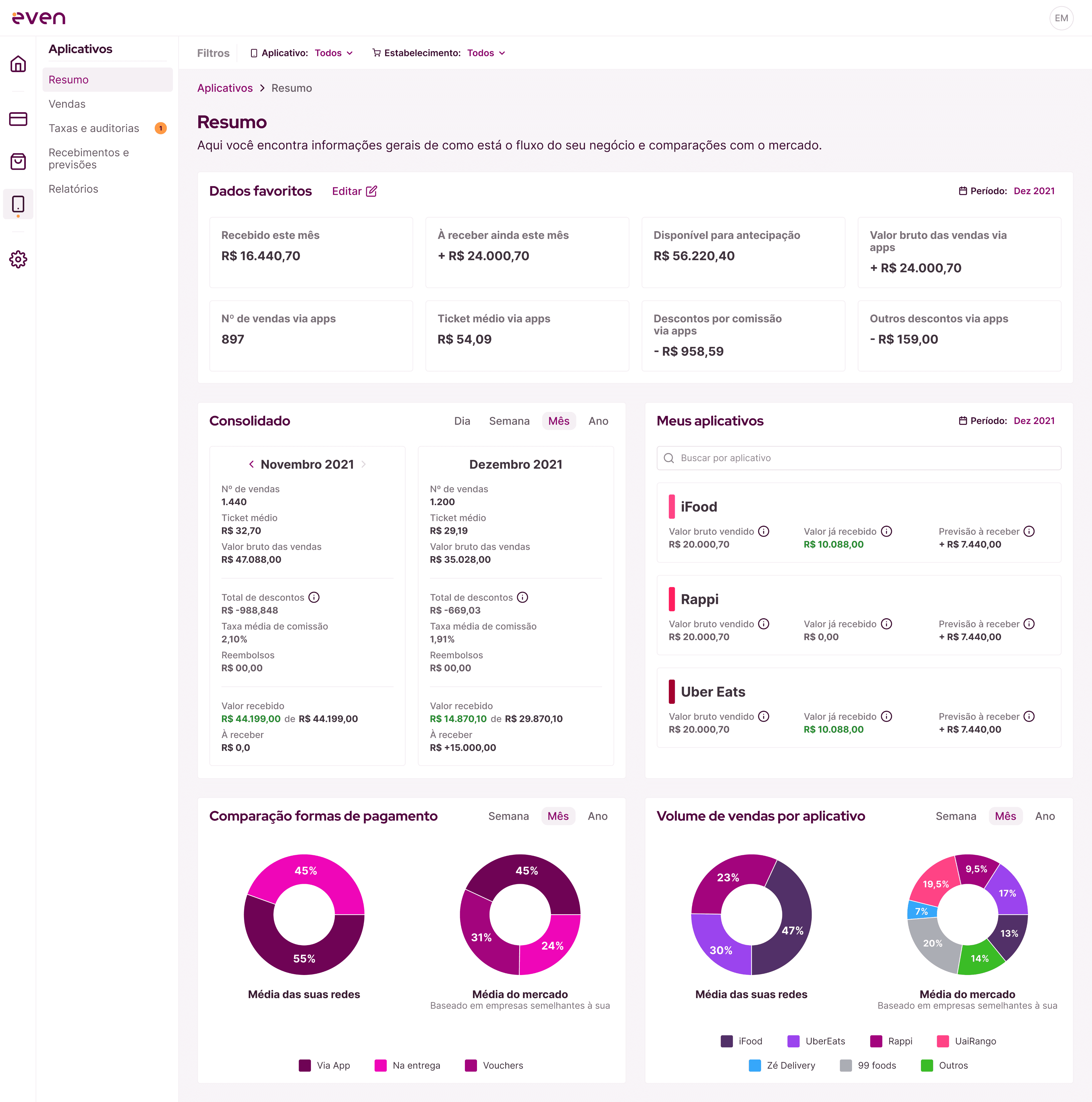This screenshot has height=1102, width=1092.
Task: Click the credit card sidebar icon
Action: click(18, 119)
